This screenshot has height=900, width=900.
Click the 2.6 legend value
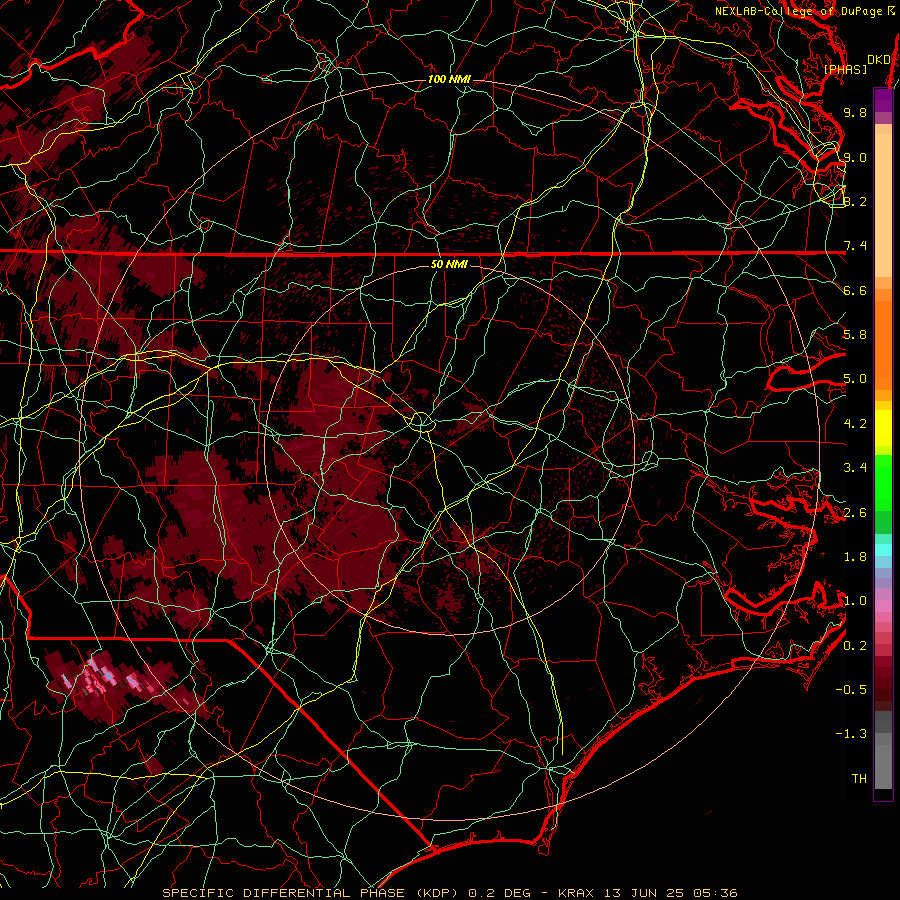click(x=855, y=513)
